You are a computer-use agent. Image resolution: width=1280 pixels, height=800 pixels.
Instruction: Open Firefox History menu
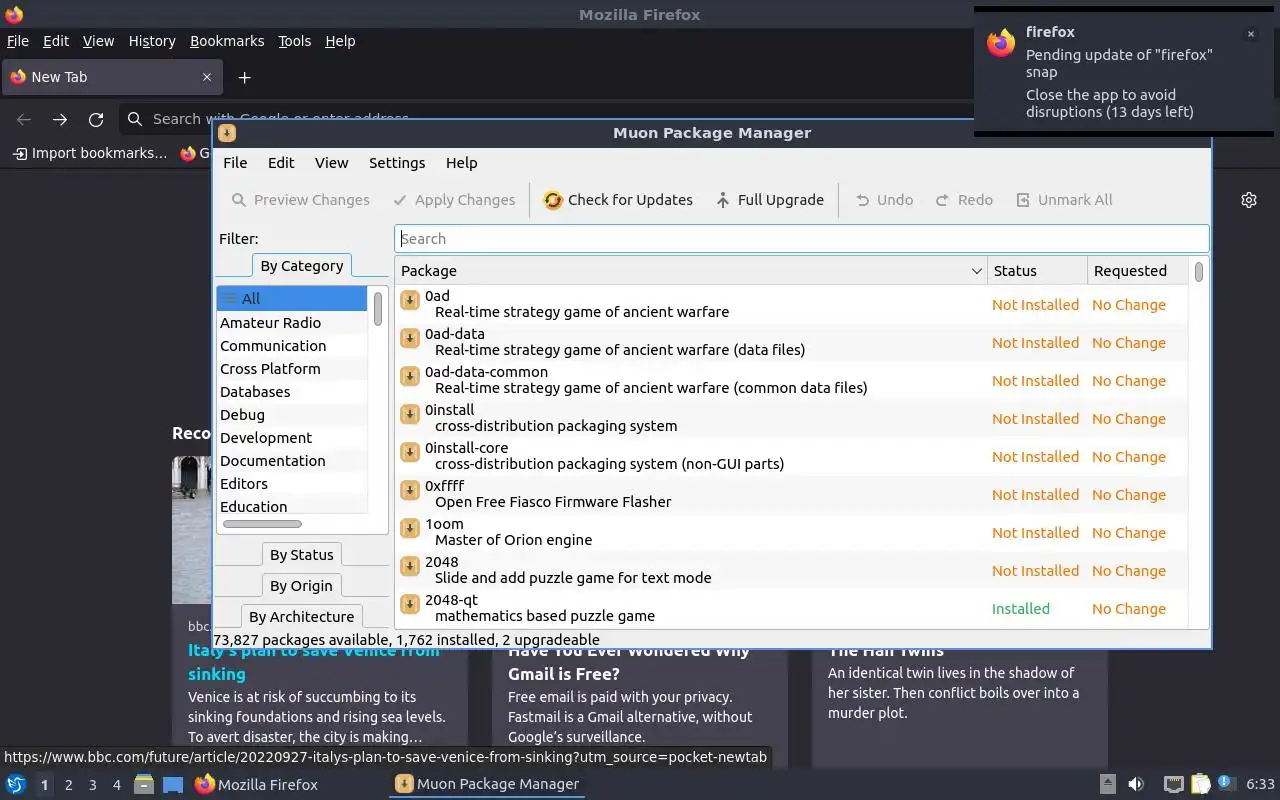tap(152, 41)
